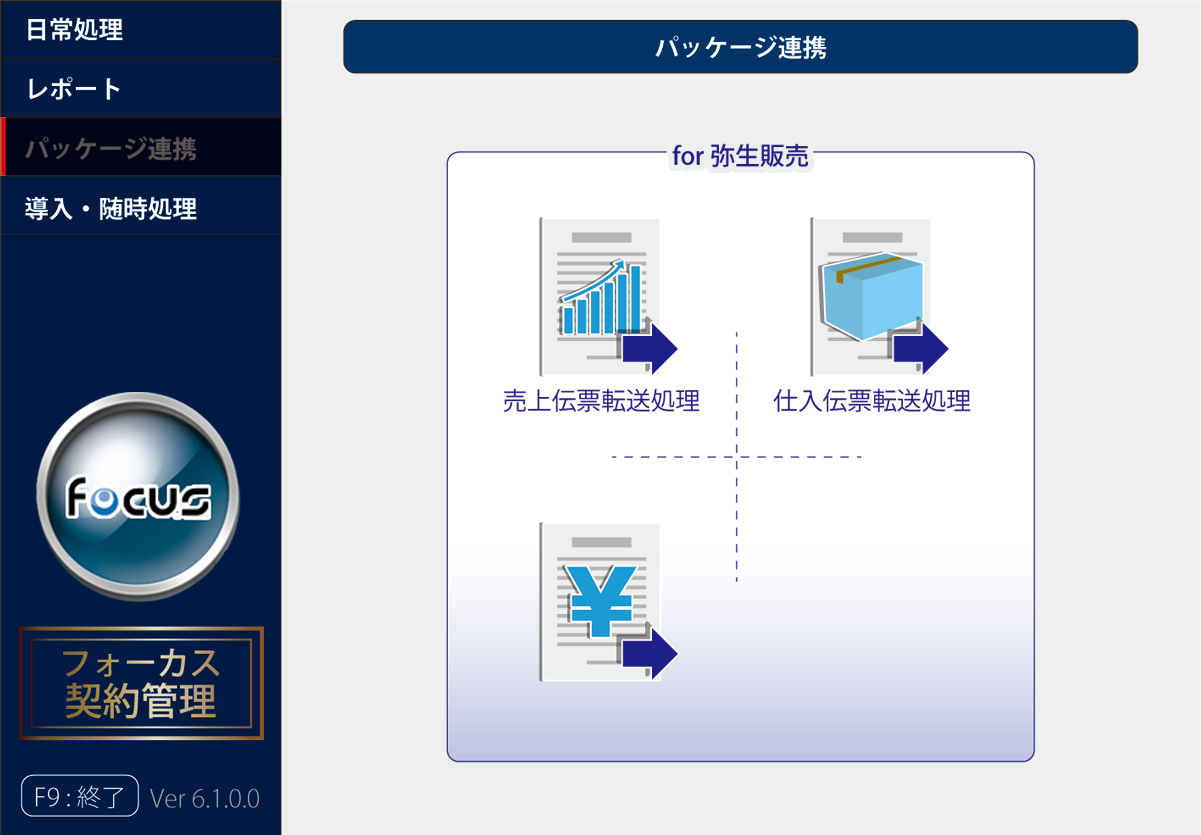The height and width of the screenshot is (835, 1201).
Task: Click the round Focus logo
Action: pos(138,496)
